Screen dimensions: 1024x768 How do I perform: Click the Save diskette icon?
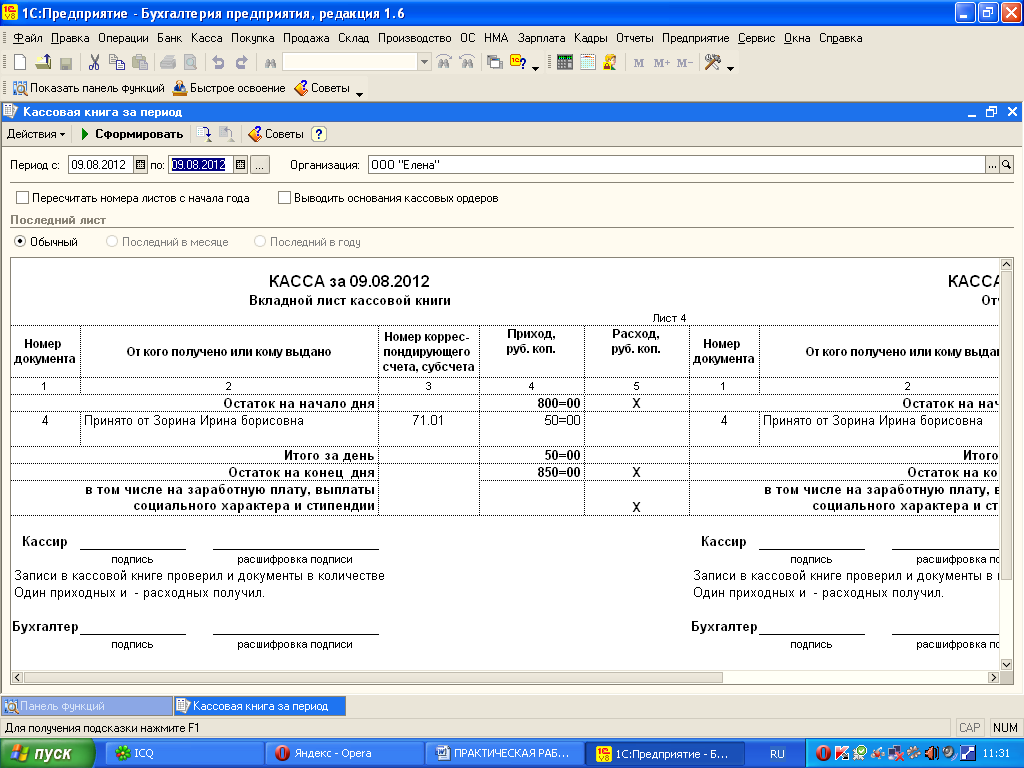(65, 63)
